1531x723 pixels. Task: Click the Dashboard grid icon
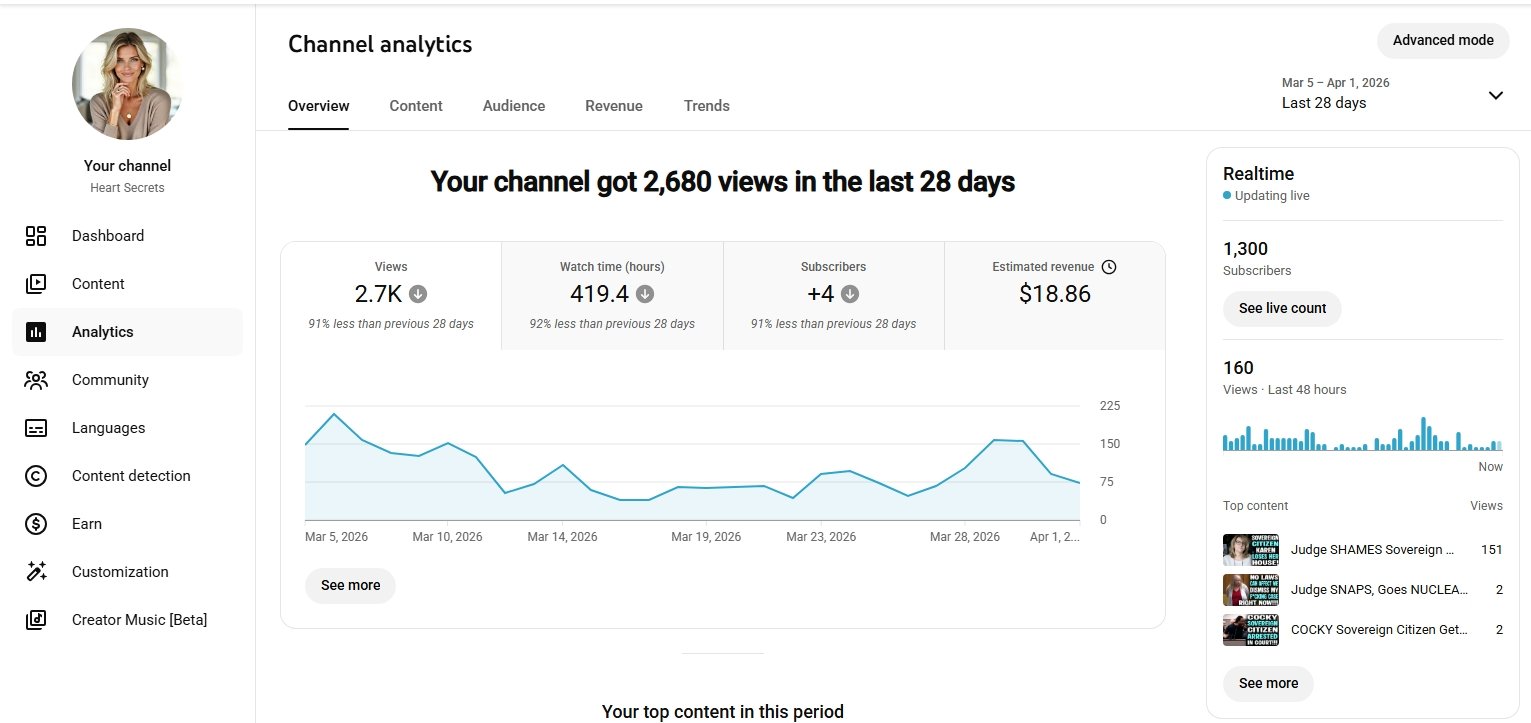coord(36,236)
